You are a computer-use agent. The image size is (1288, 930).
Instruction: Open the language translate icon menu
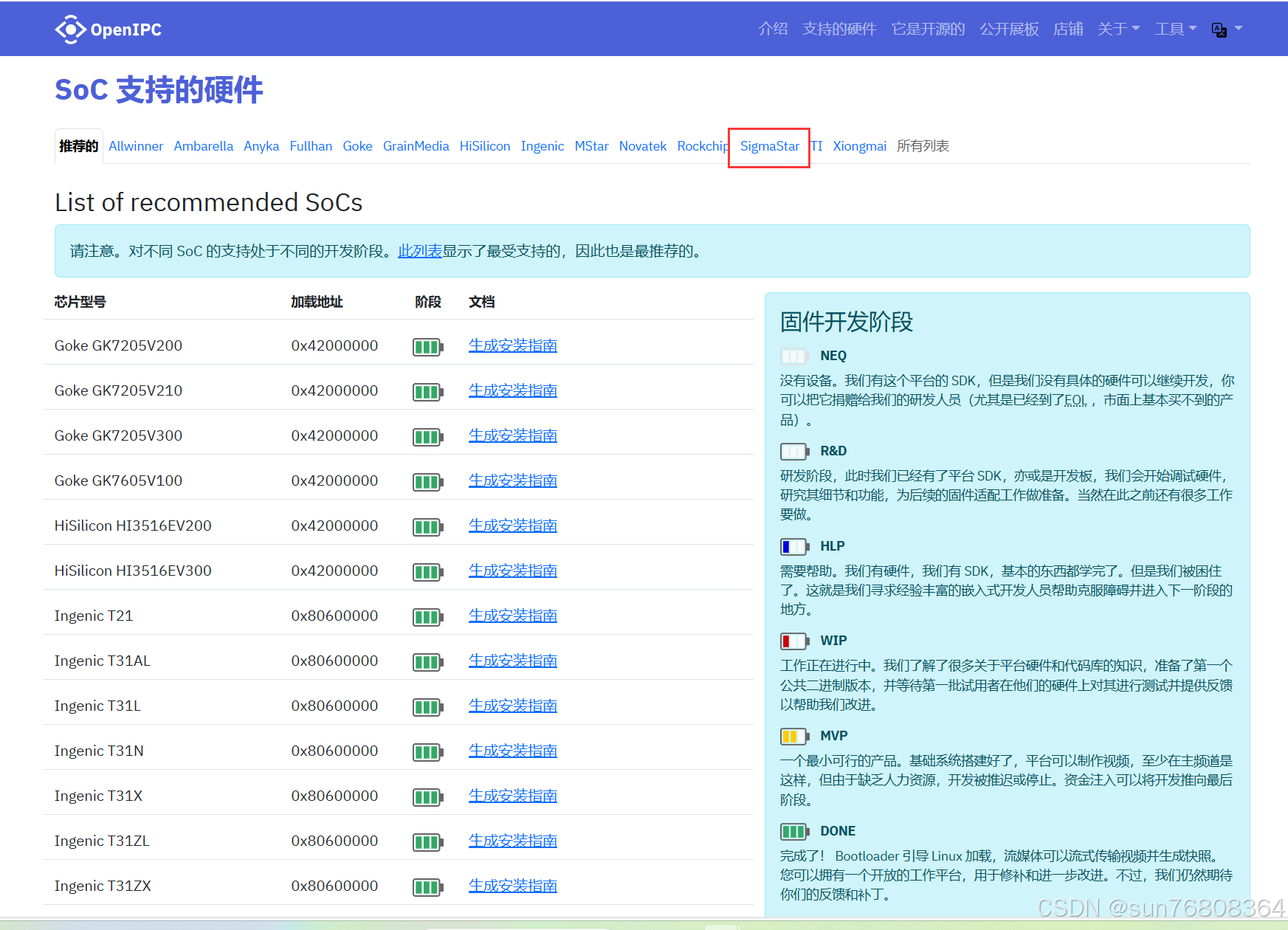[1227, 30]
